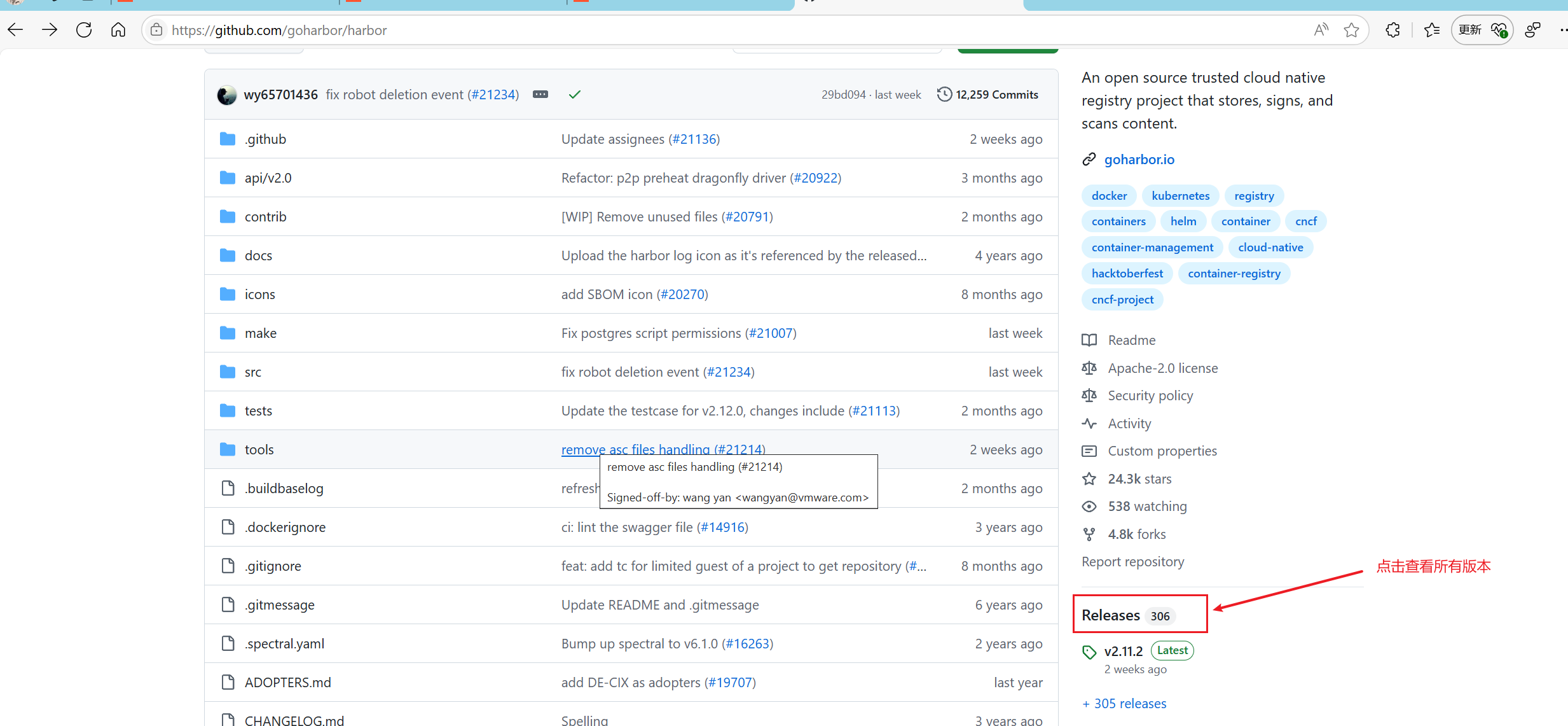View the green check status icon

point(575,95)
